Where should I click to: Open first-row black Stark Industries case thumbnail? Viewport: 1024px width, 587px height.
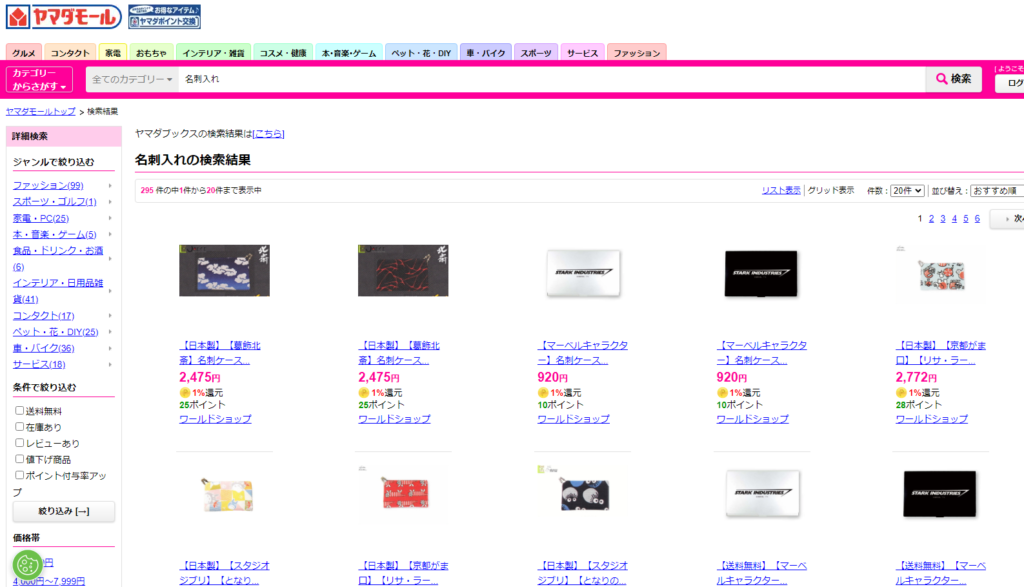click(761, 274)
